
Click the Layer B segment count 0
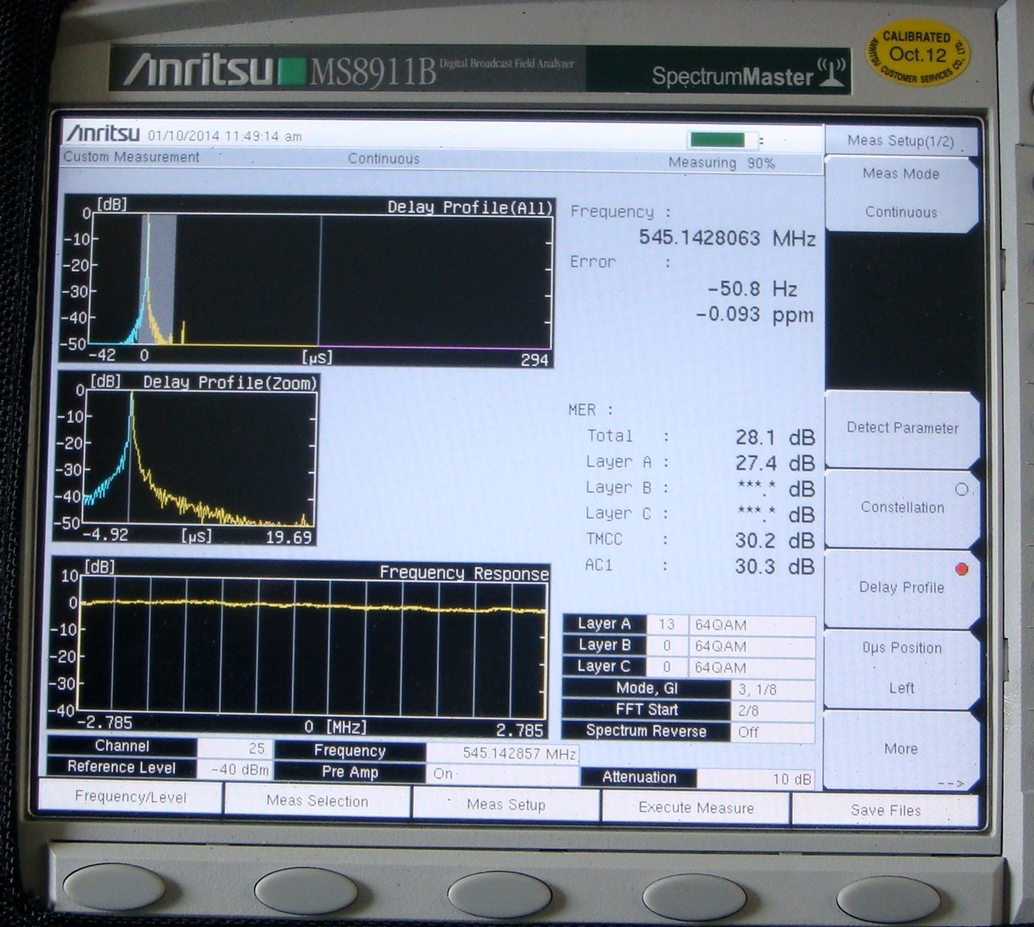coord(667,645)
